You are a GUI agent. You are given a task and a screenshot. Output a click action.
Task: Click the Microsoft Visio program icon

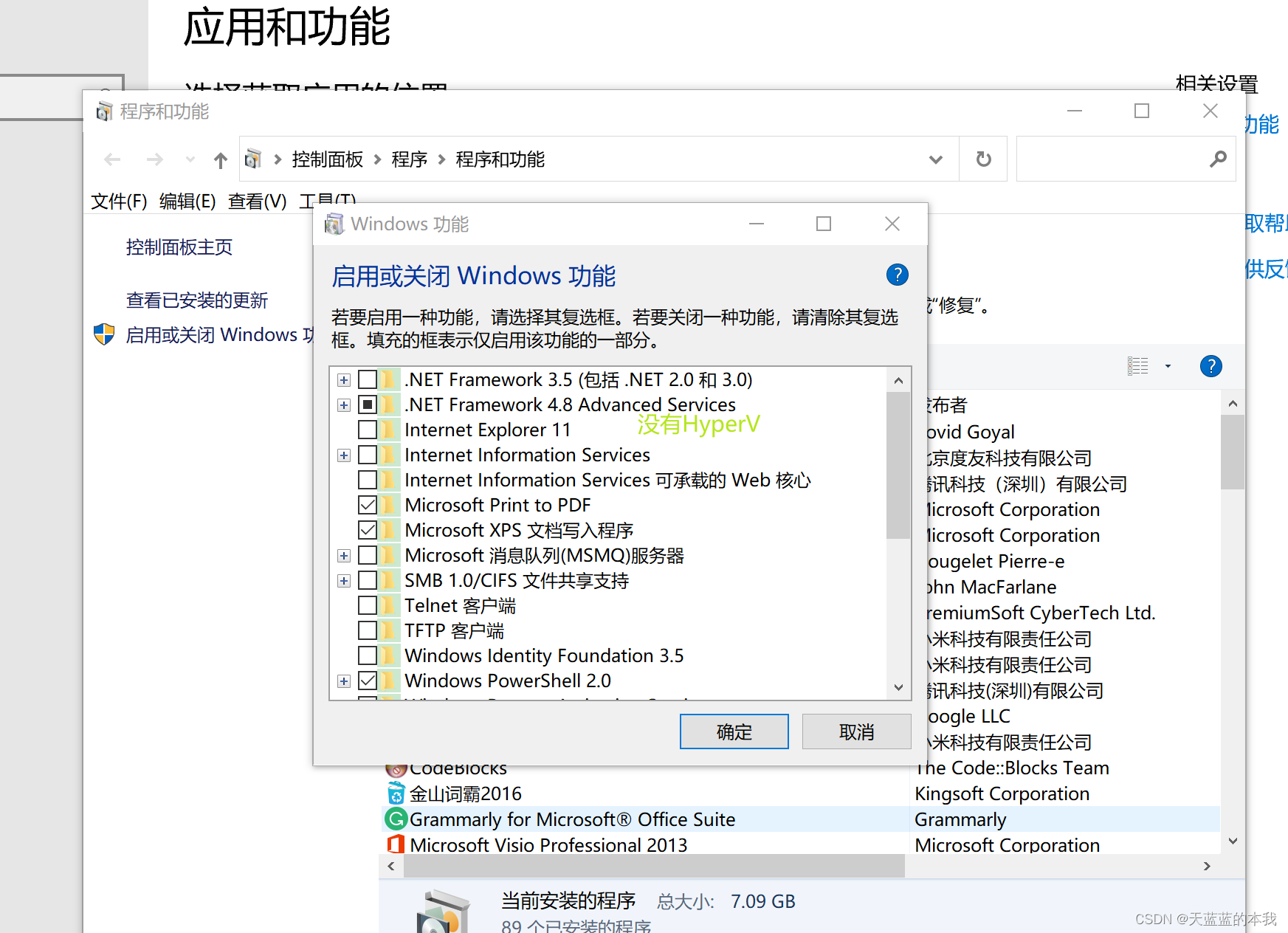click(396, 844)
